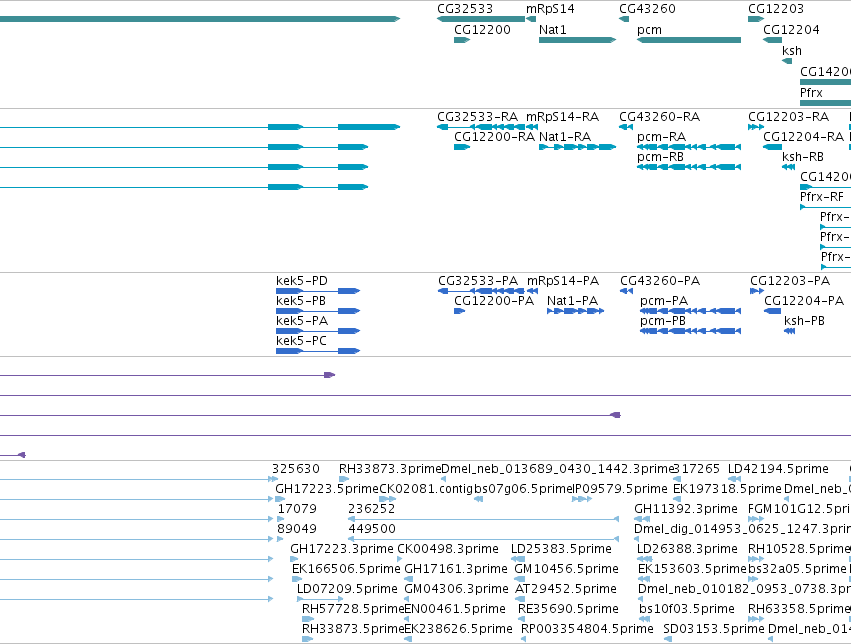Open the CG12203 gene label in the top track
The width and height of the screenshot is (851, 644).
776,9
